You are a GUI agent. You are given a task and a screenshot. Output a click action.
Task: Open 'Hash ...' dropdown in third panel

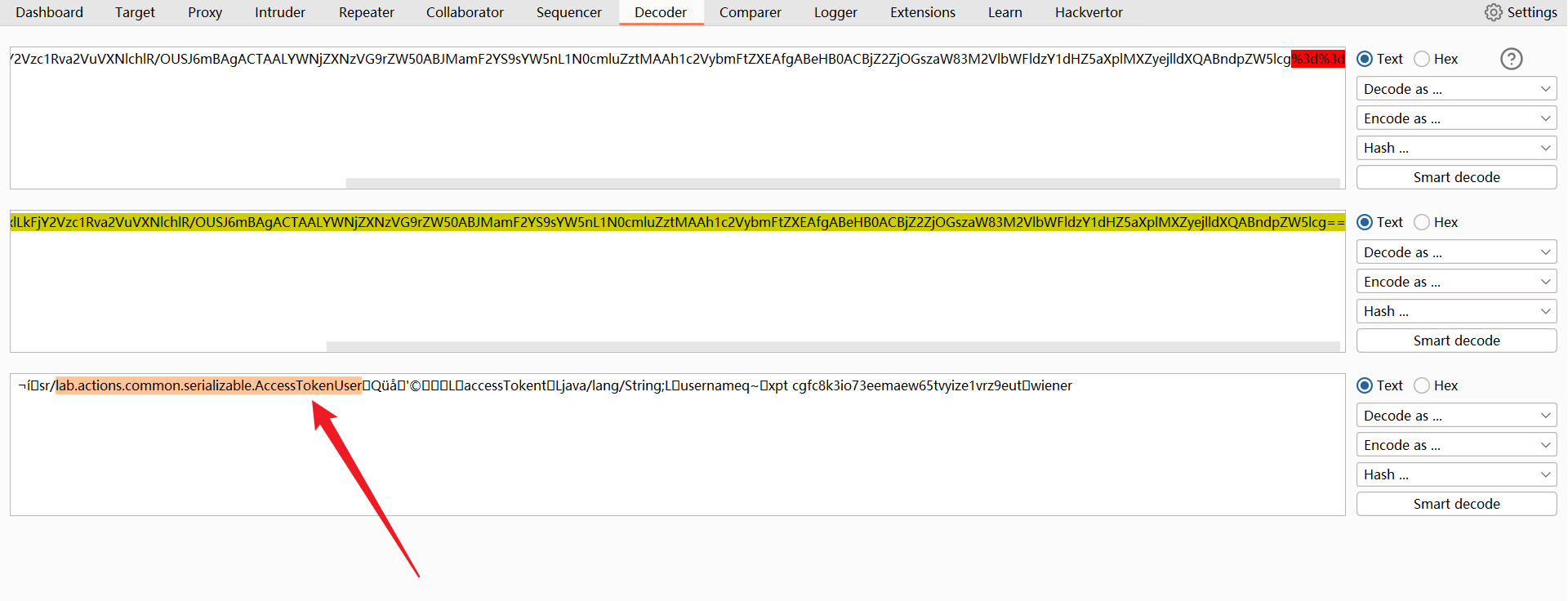[x=1457, y=474]
